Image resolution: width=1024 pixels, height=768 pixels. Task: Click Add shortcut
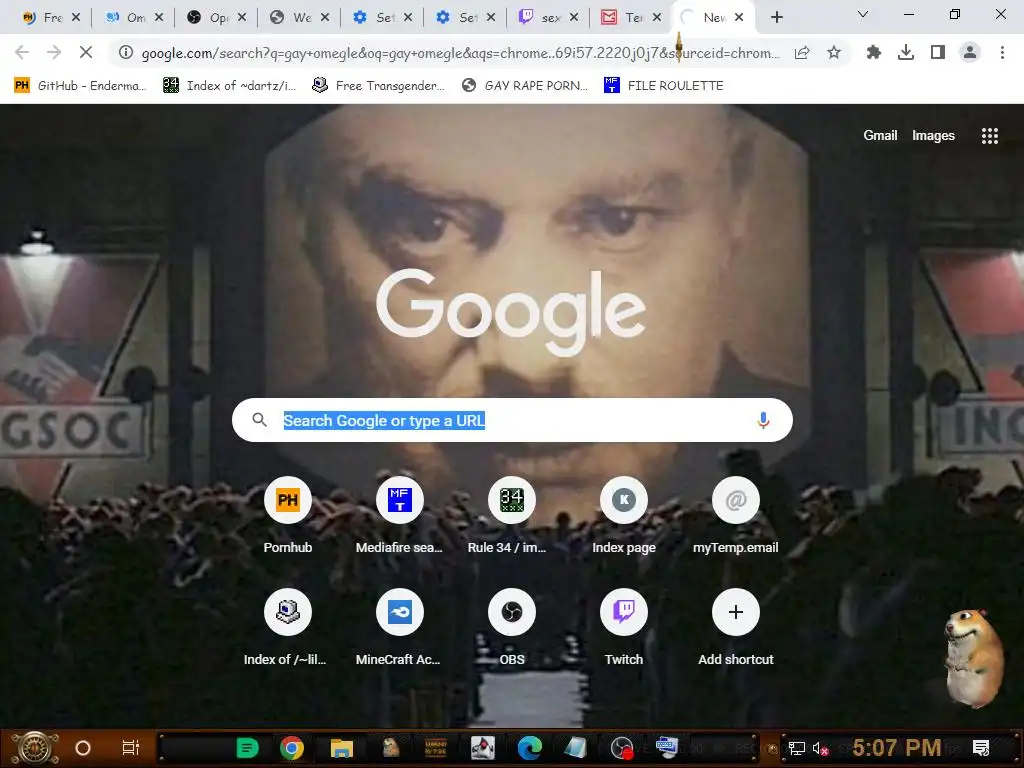click(x=735, y=628)
